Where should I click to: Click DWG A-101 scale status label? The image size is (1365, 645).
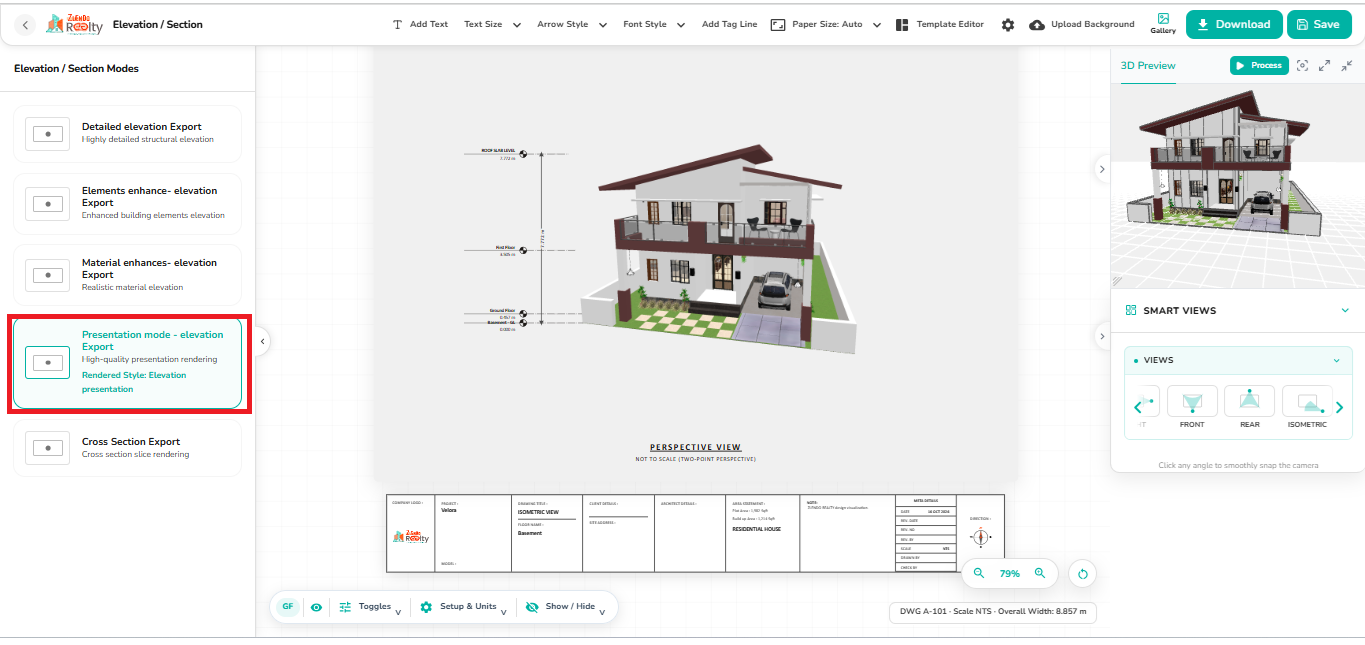click(992, 611)
